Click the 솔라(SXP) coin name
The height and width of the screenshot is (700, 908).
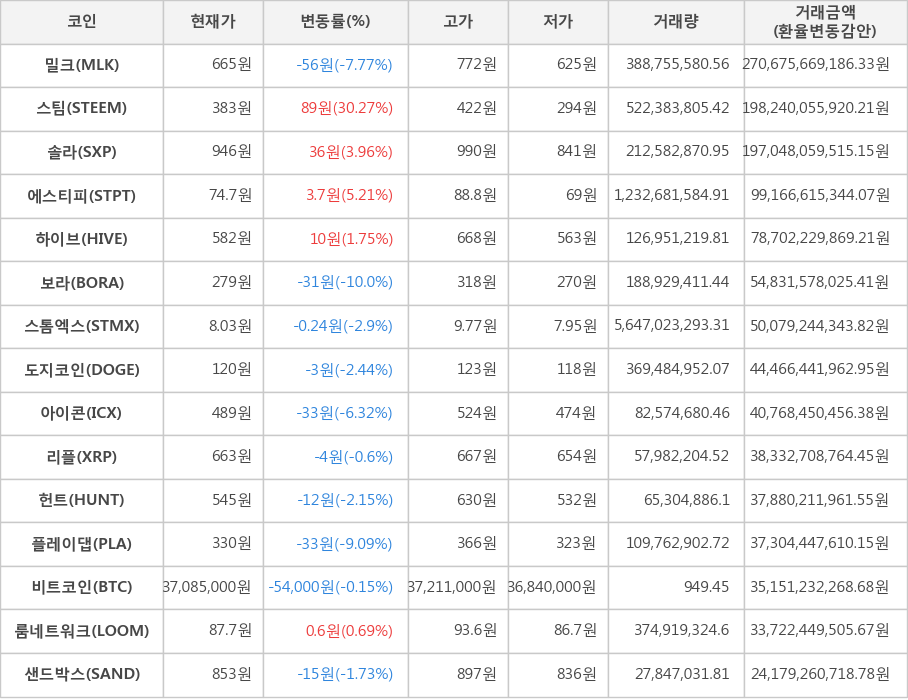coord(82,152)
